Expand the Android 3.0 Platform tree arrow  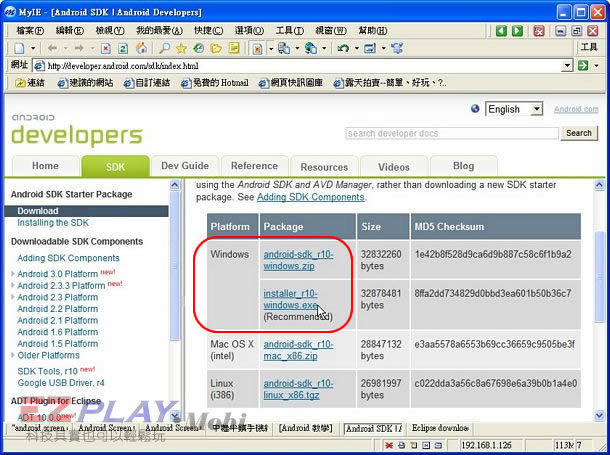point(13,273)
